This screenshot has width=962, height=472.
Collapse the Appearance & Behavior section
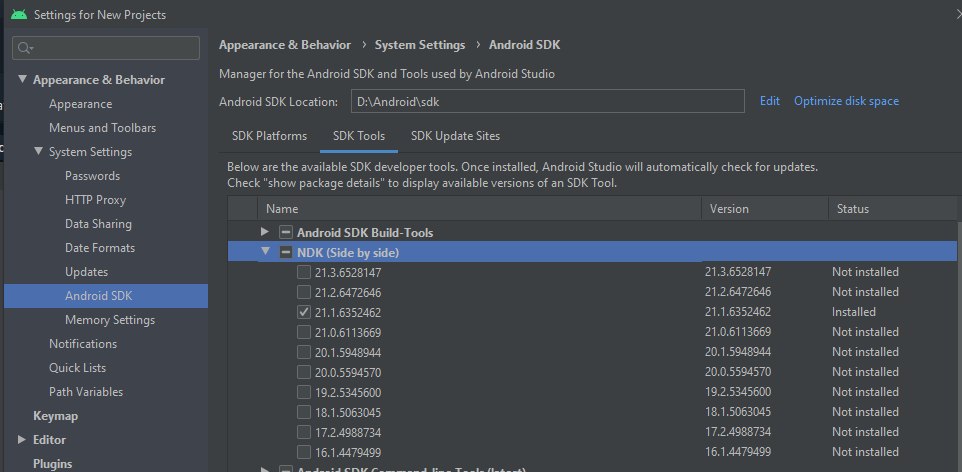coord(23,79)
